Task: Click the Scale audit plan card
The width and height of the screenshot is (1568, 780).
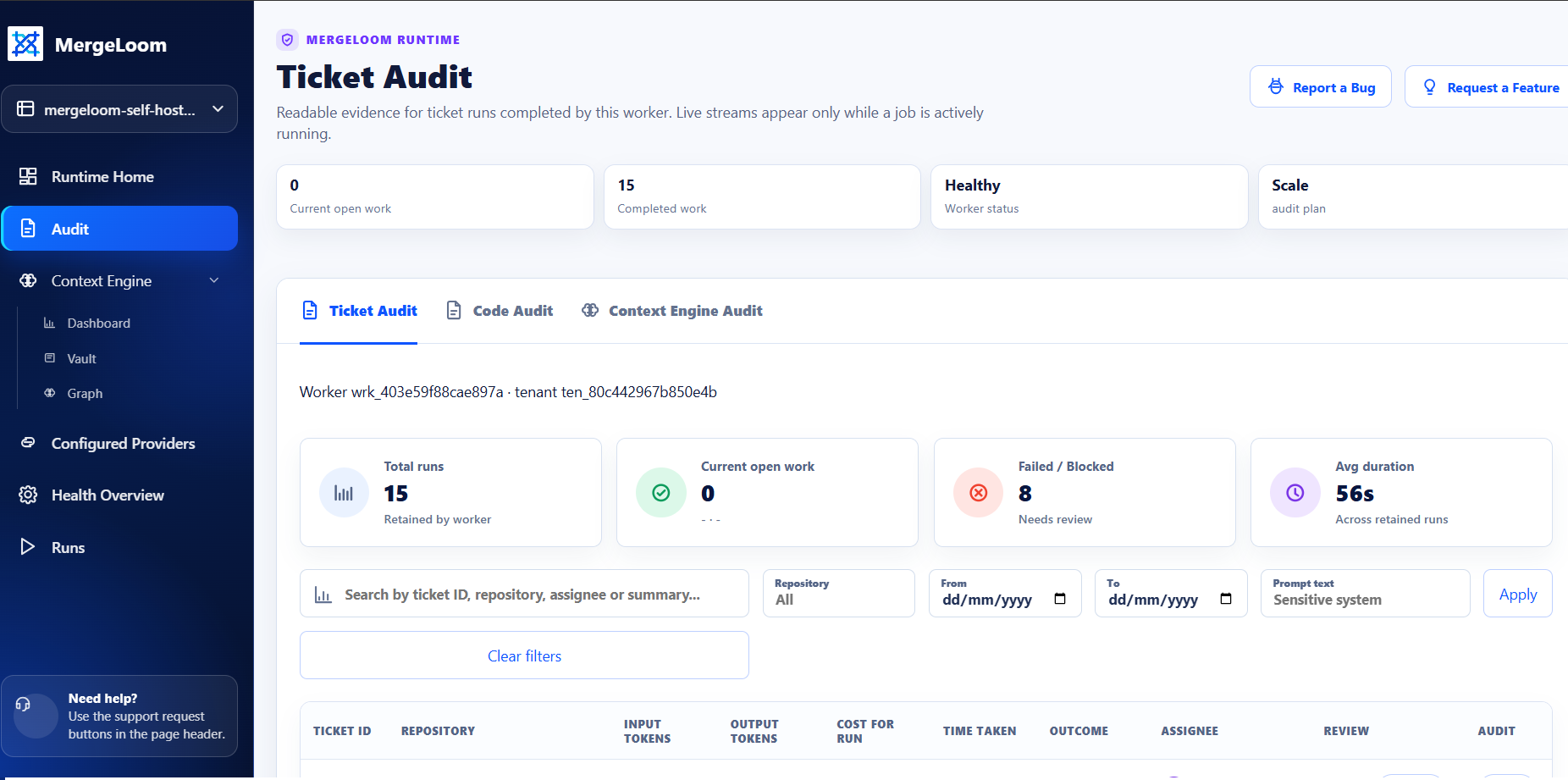Action: [1413, 196]
